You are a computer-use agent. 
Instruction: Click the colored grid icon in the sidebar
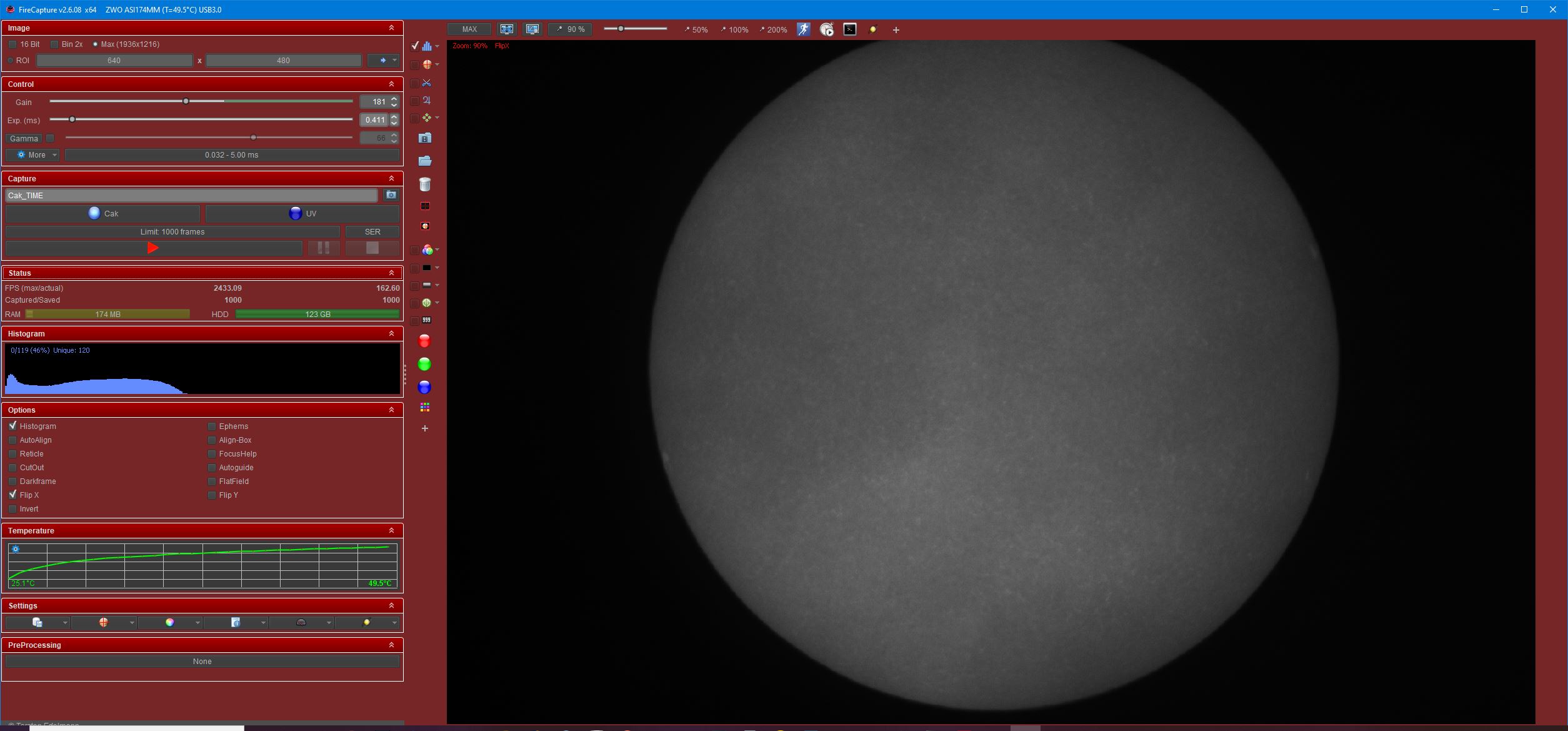pos(425,408)
